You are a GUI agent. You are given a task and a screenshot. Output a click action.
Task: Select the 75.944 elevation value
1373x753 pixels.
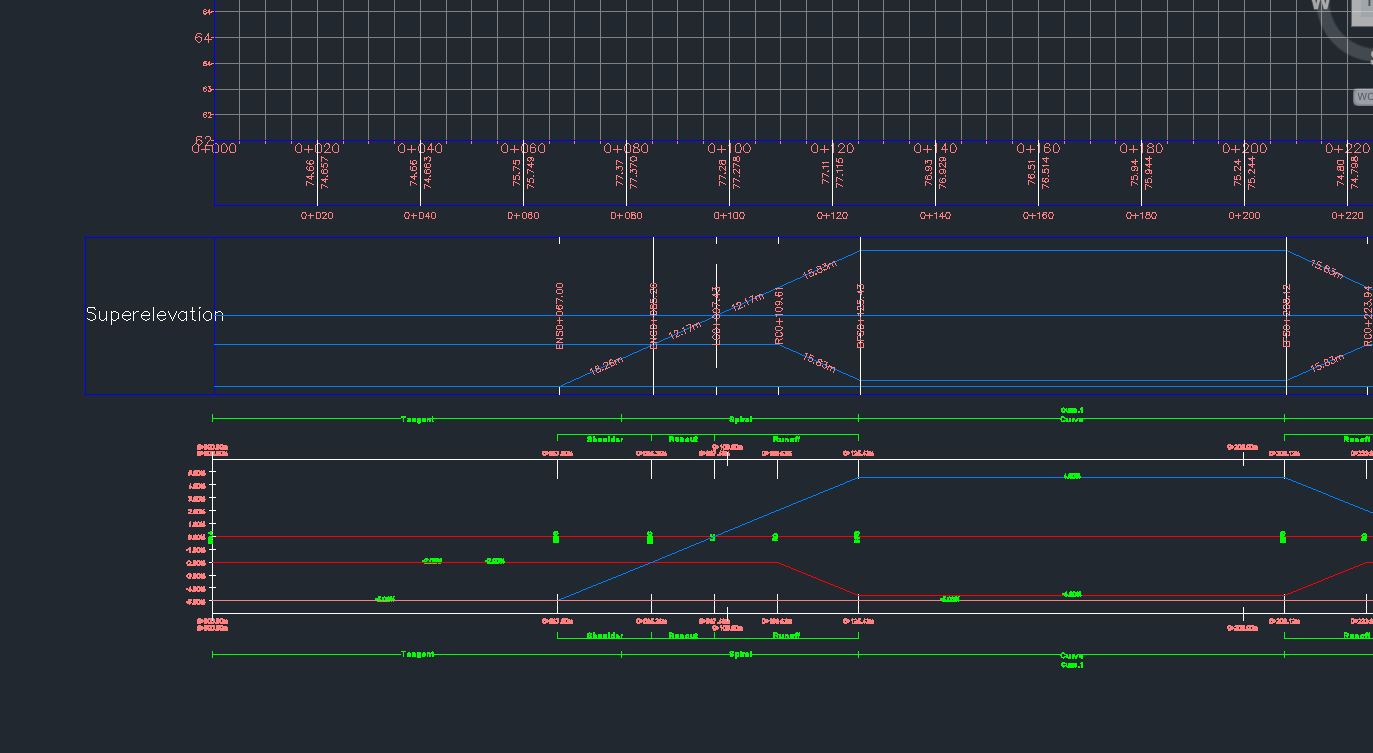tap(1149, 172)
